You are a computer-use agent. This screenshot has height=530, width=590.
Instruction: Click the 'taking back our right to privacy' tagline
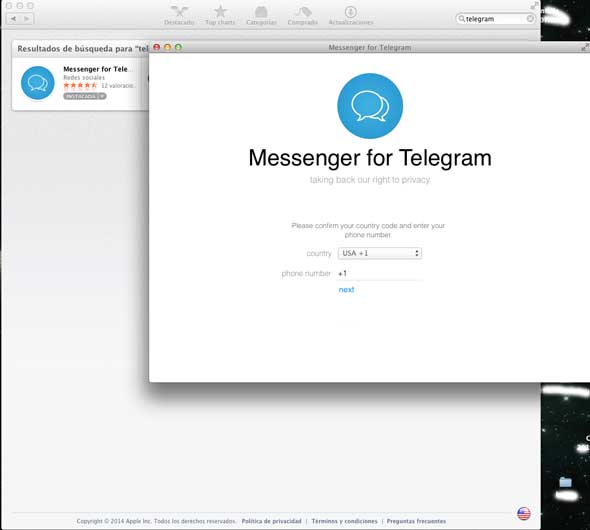[370, 180]
